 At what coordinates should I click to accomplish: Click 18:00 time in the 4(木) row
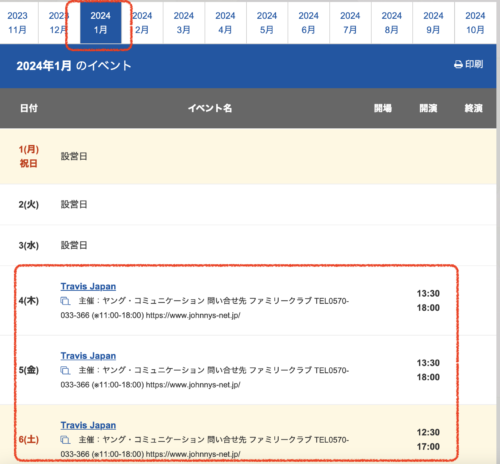coord(428,308)
